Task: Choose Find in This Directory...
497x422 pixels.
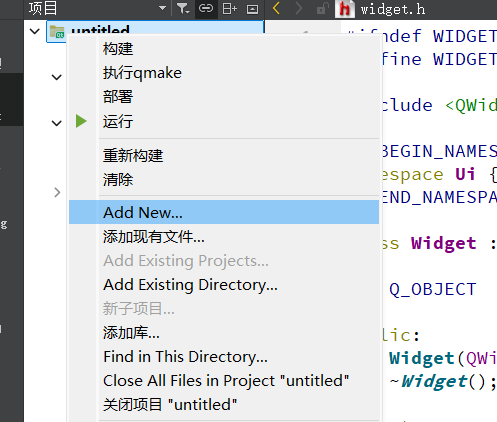Action: click(224, 357)
